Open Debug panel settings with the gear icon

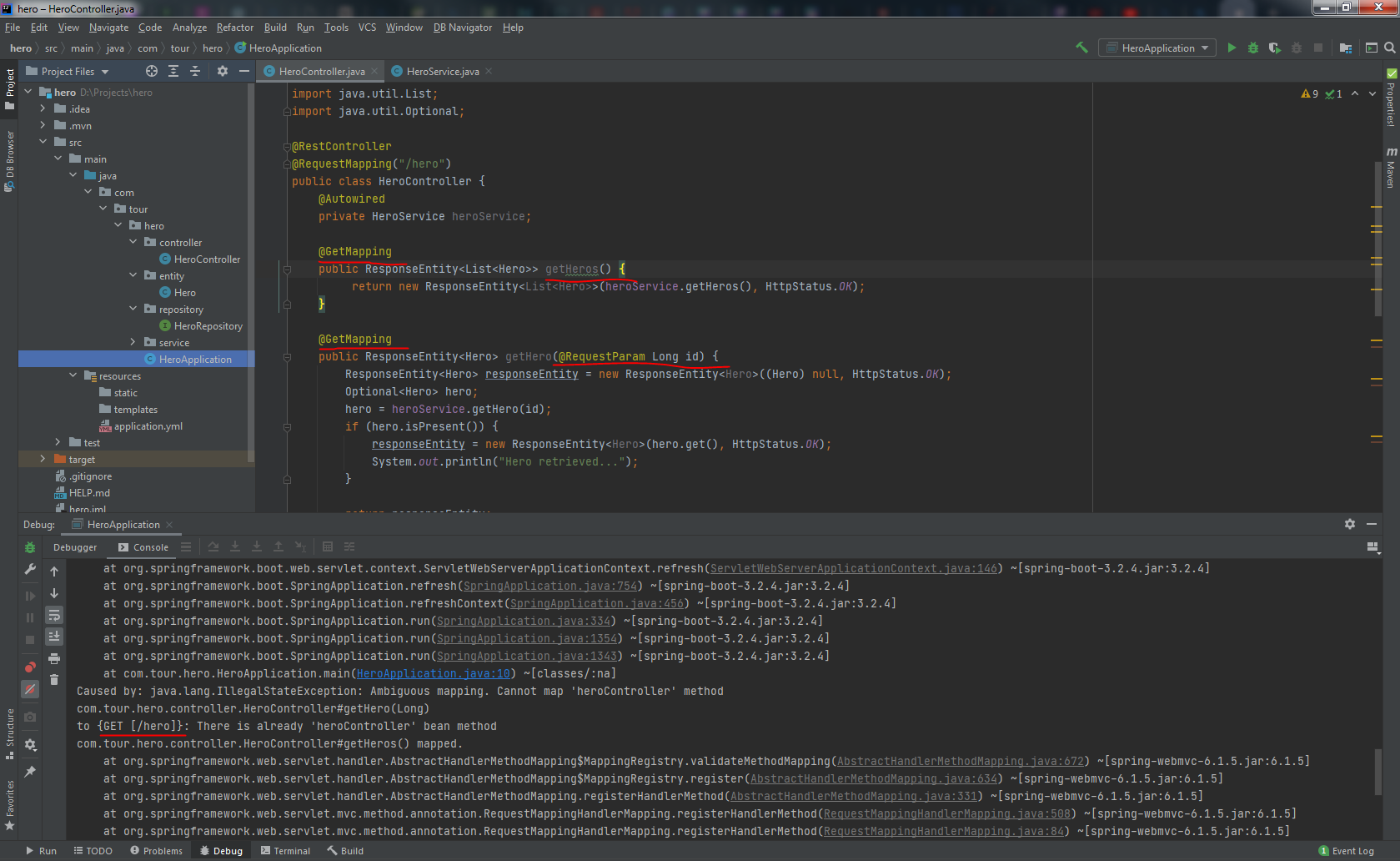[x=1350, y=524]
